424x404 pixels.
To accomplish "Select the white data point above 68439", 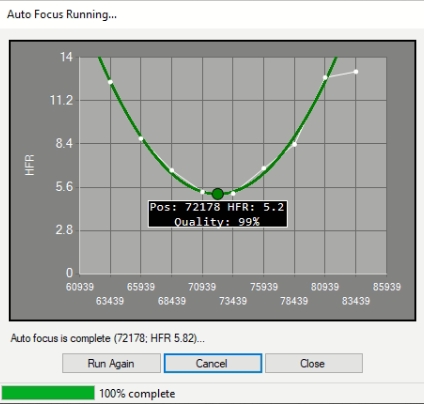I will (172, 170).
